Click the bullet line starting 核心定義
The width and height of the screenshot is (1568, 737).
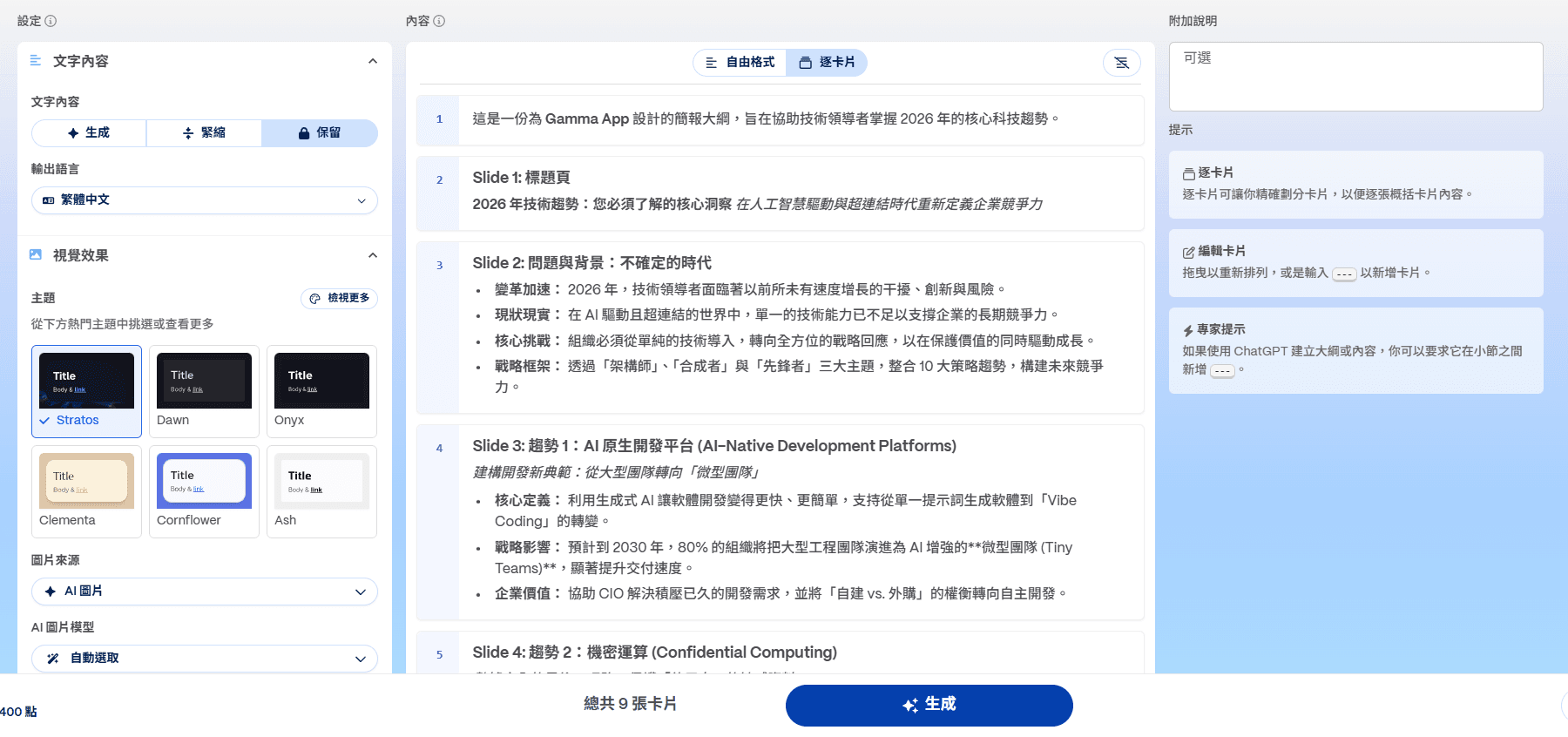click(786, 510)
